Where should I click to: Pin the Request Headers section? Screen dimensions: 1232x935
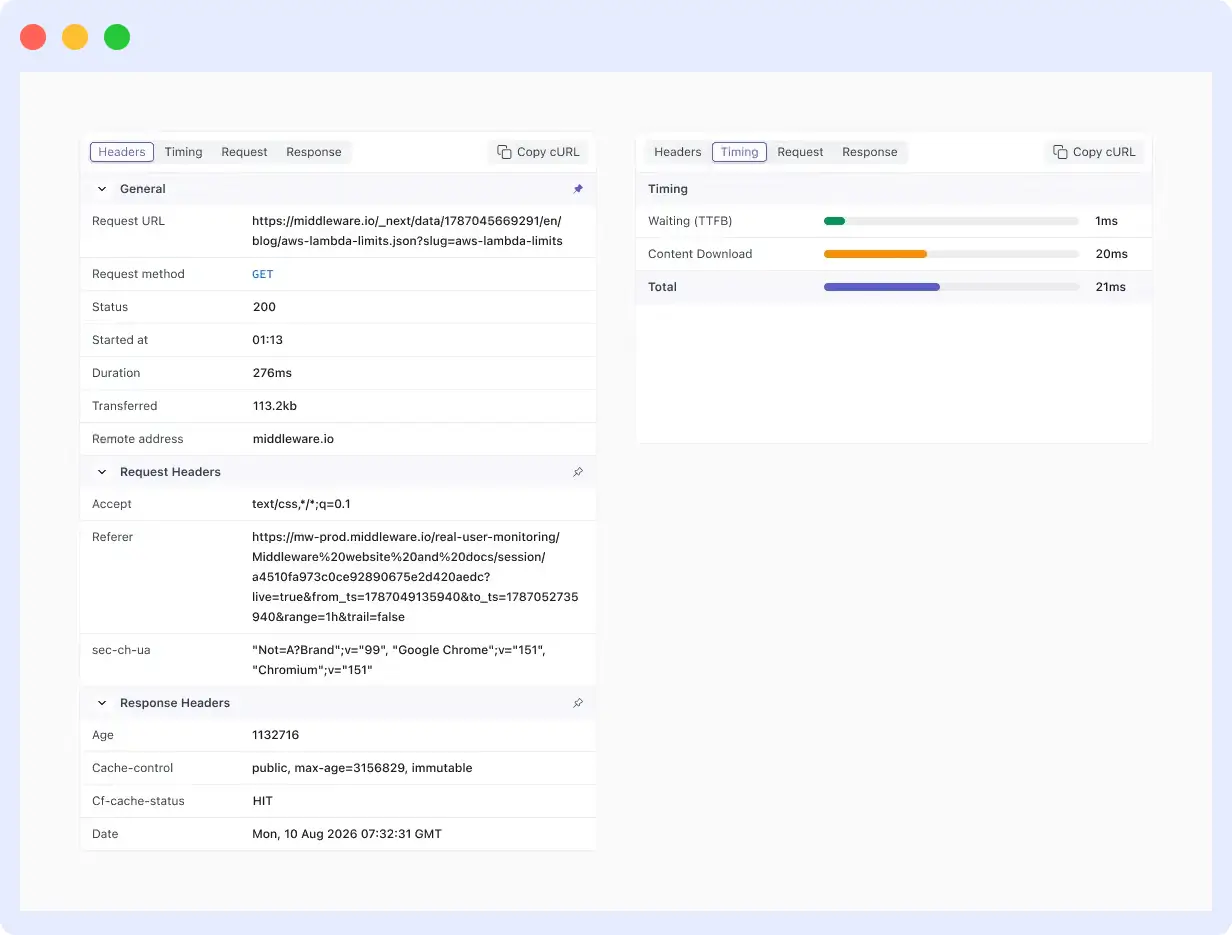click(x=578, y=472)
